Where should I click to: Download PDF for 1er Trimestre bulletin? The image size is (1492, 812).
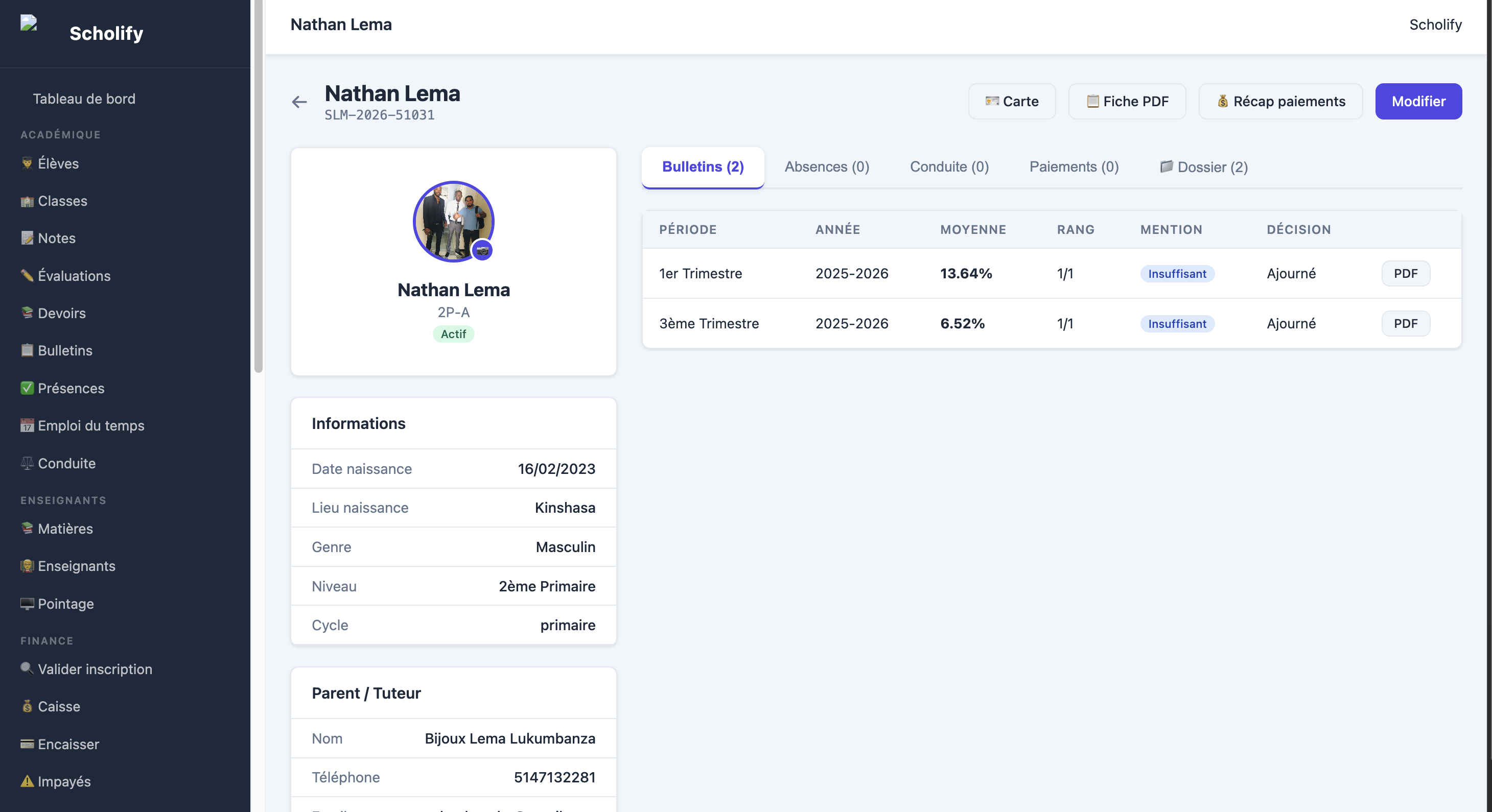1406,274
